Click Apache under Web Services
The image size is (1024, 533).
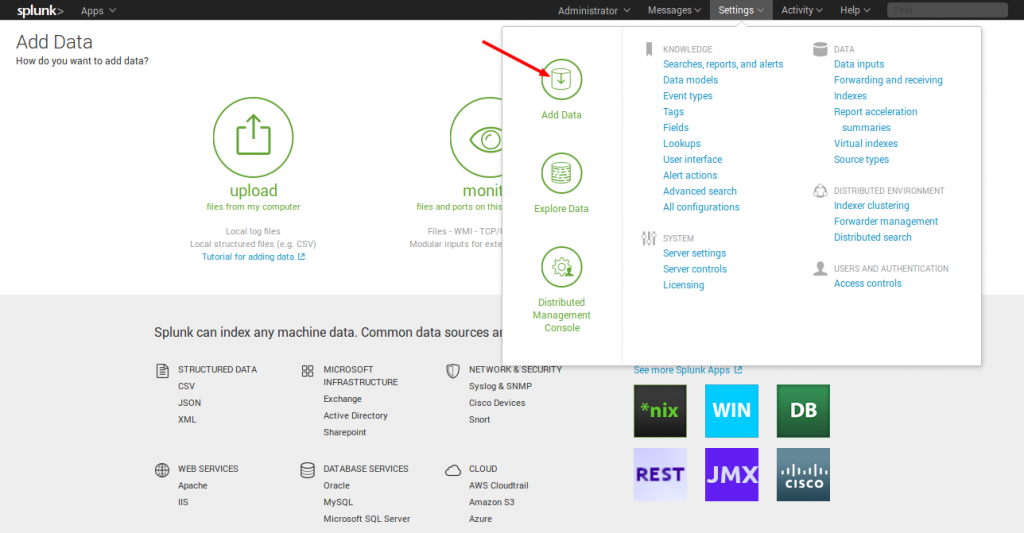coord(193,485)
